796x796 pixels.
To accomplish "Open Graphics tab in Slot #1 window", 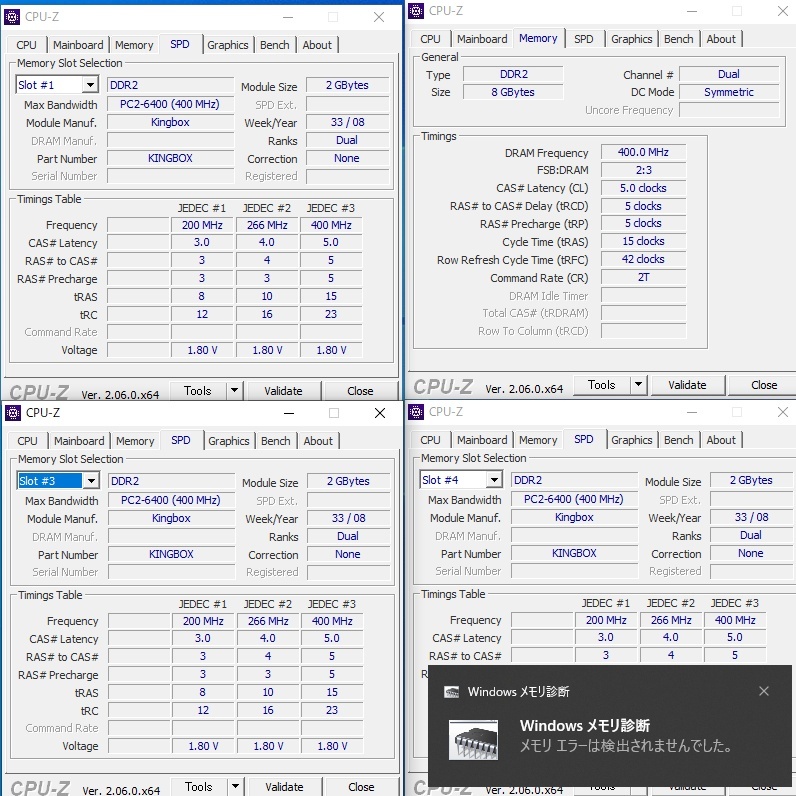I will [x=227, y=45].
